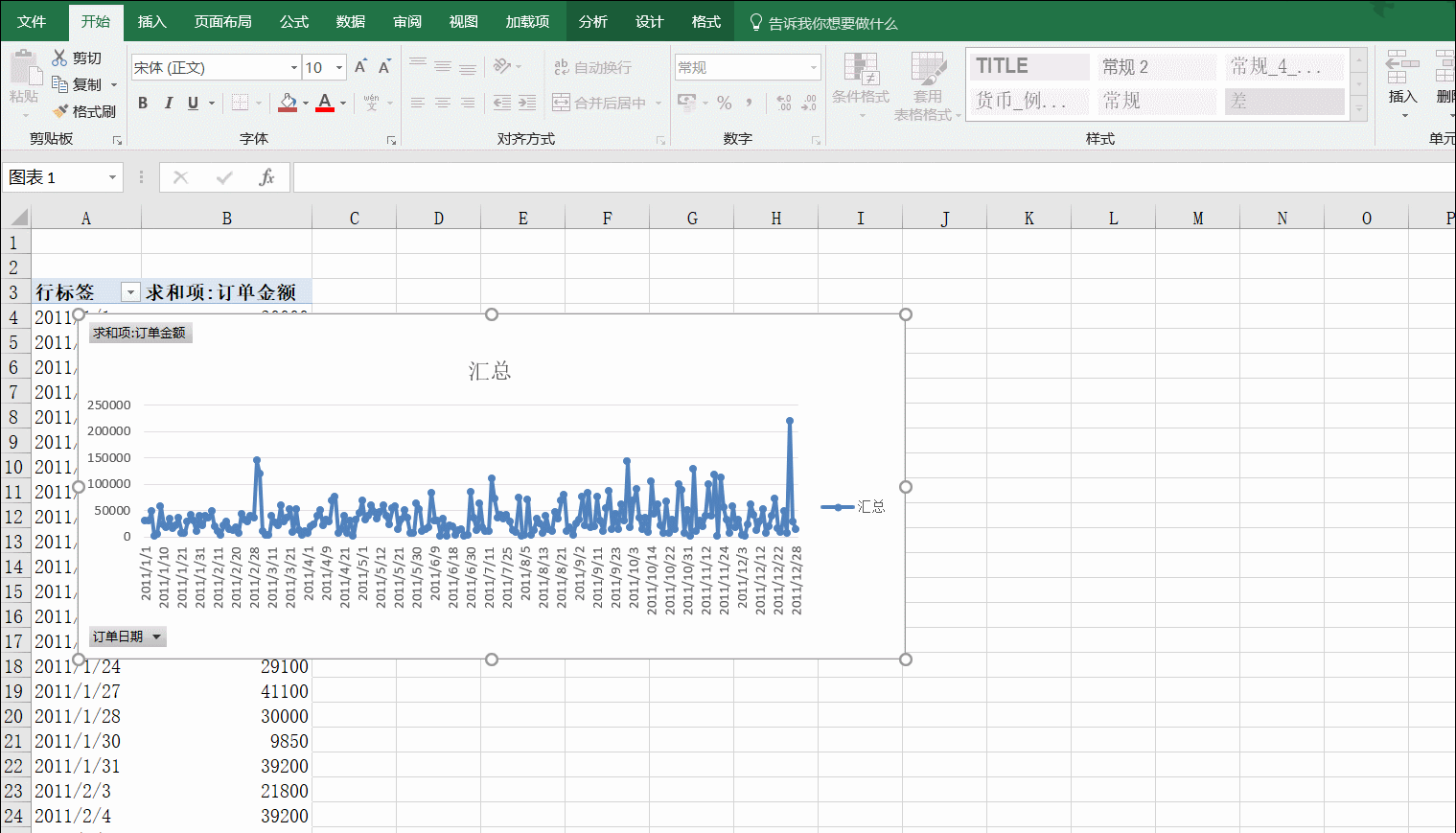Toggle Wrap Text (自动换行)

point(592,67)
